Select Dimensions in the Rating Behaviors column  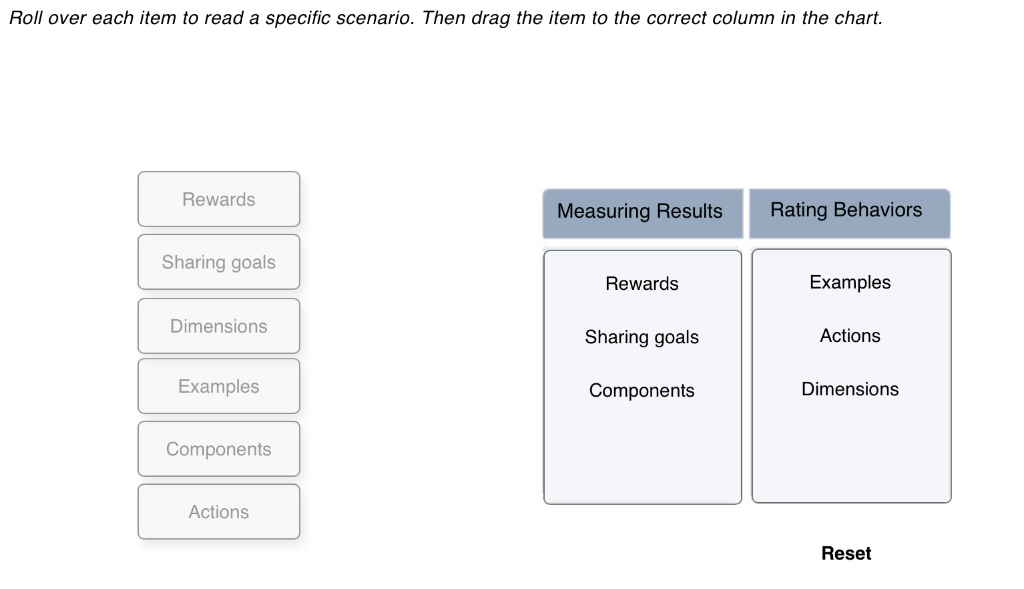[x=849, y=389]
